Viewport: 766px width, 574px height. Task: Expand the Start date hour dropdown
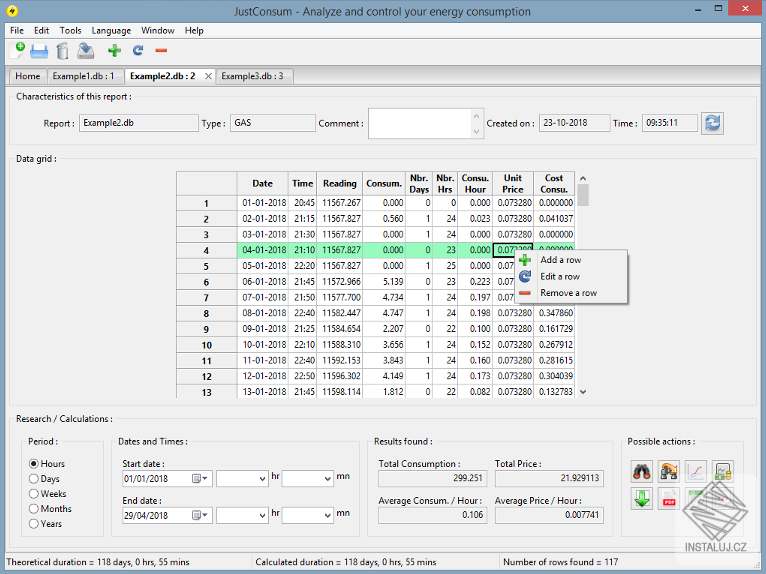262,479
